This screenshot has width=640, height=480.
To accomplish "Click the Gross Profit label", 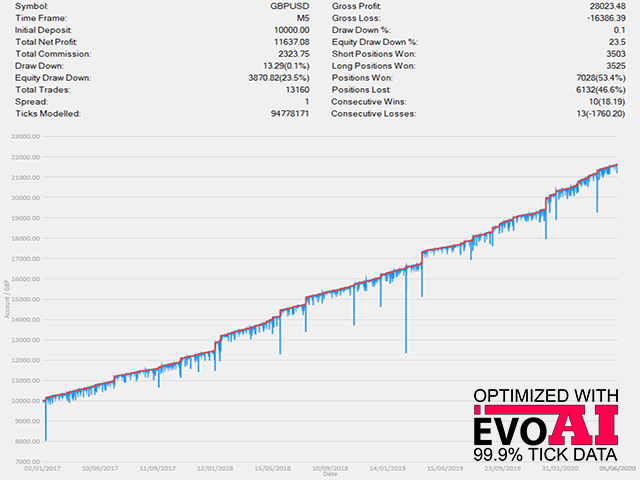I will coord(356,6).
